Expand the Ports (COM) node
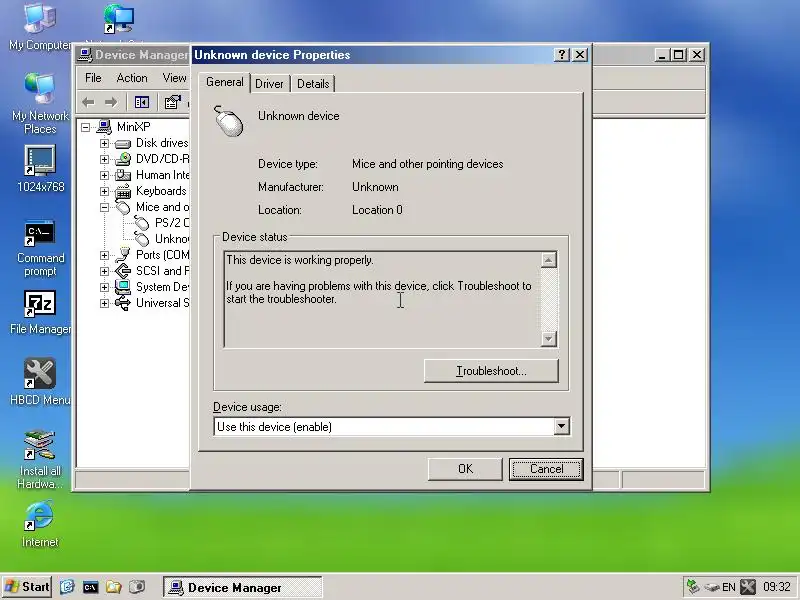The image size is (800, 600). tap(105, 255)
